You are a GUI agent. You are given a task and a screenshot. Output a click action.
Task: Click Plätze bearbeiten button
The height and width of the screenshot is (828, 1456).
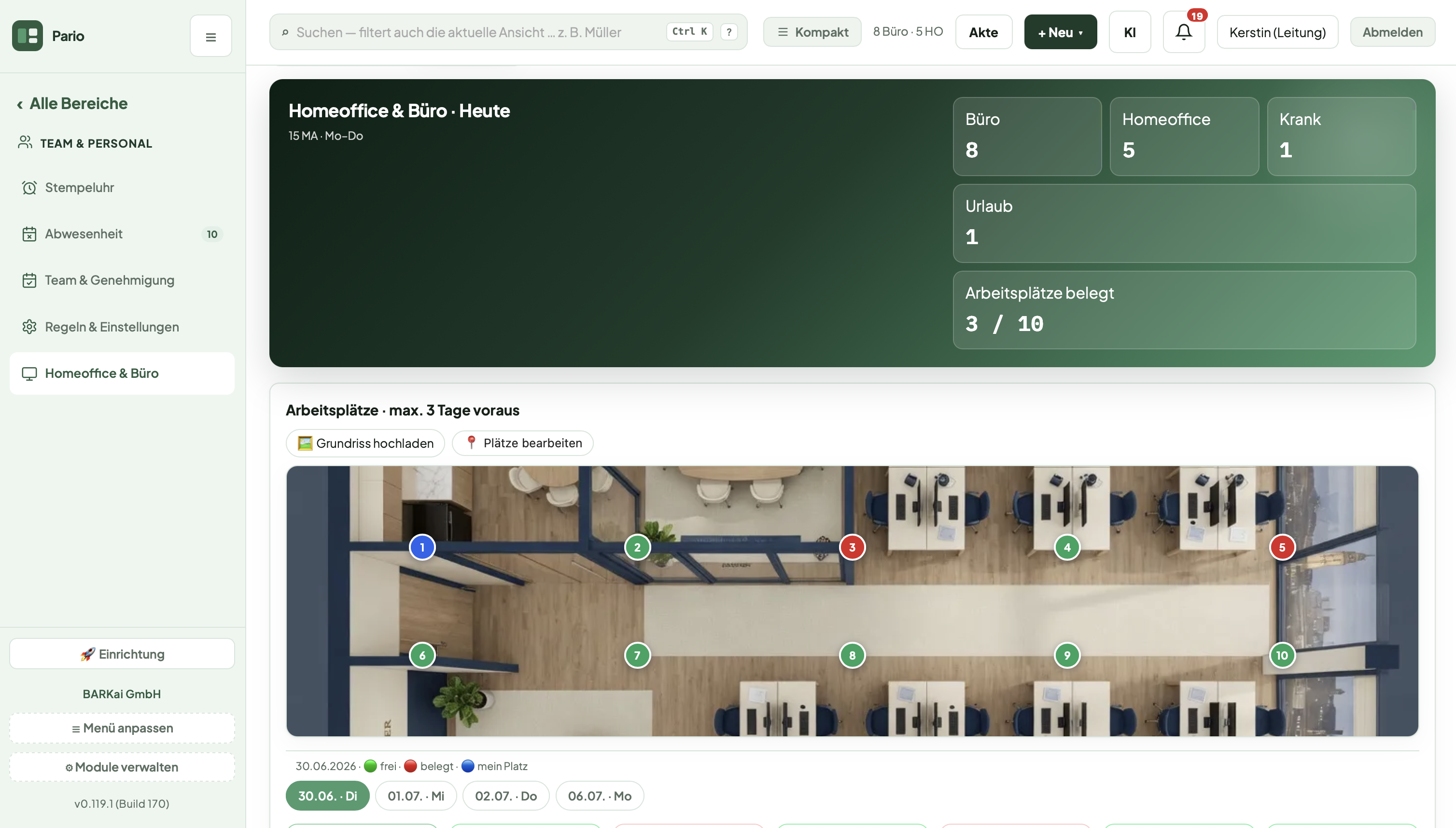click(522, 443)
